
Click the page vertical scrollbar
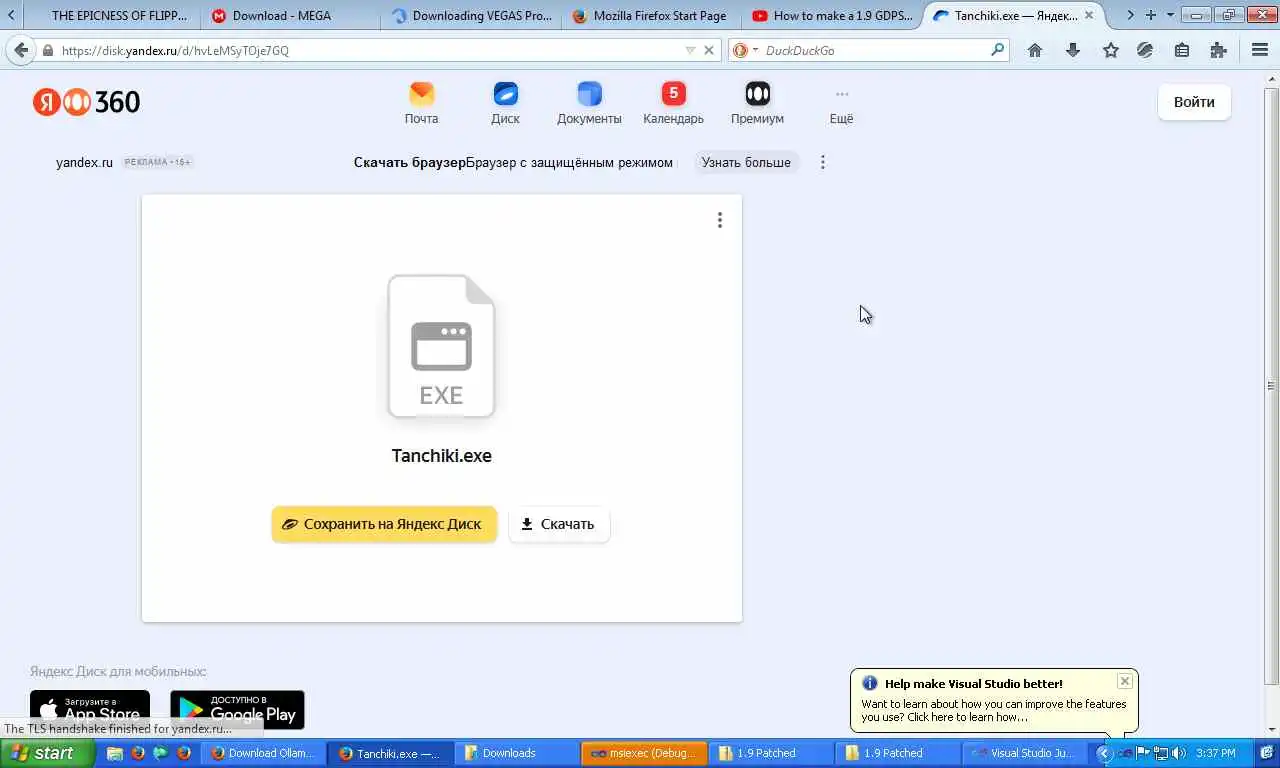[x=1271, y=385]
